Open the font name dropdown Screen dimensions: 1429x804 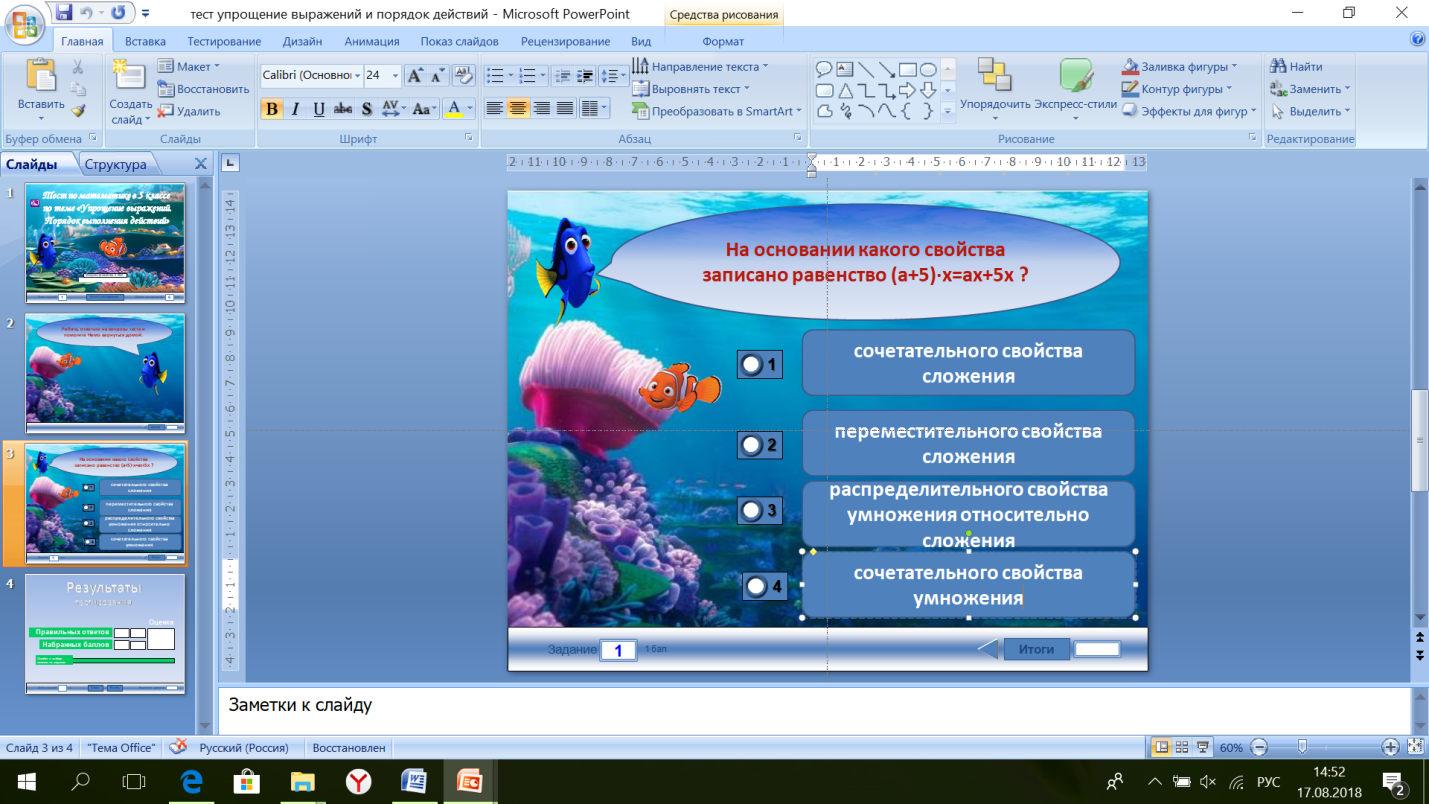coord(357,75)
